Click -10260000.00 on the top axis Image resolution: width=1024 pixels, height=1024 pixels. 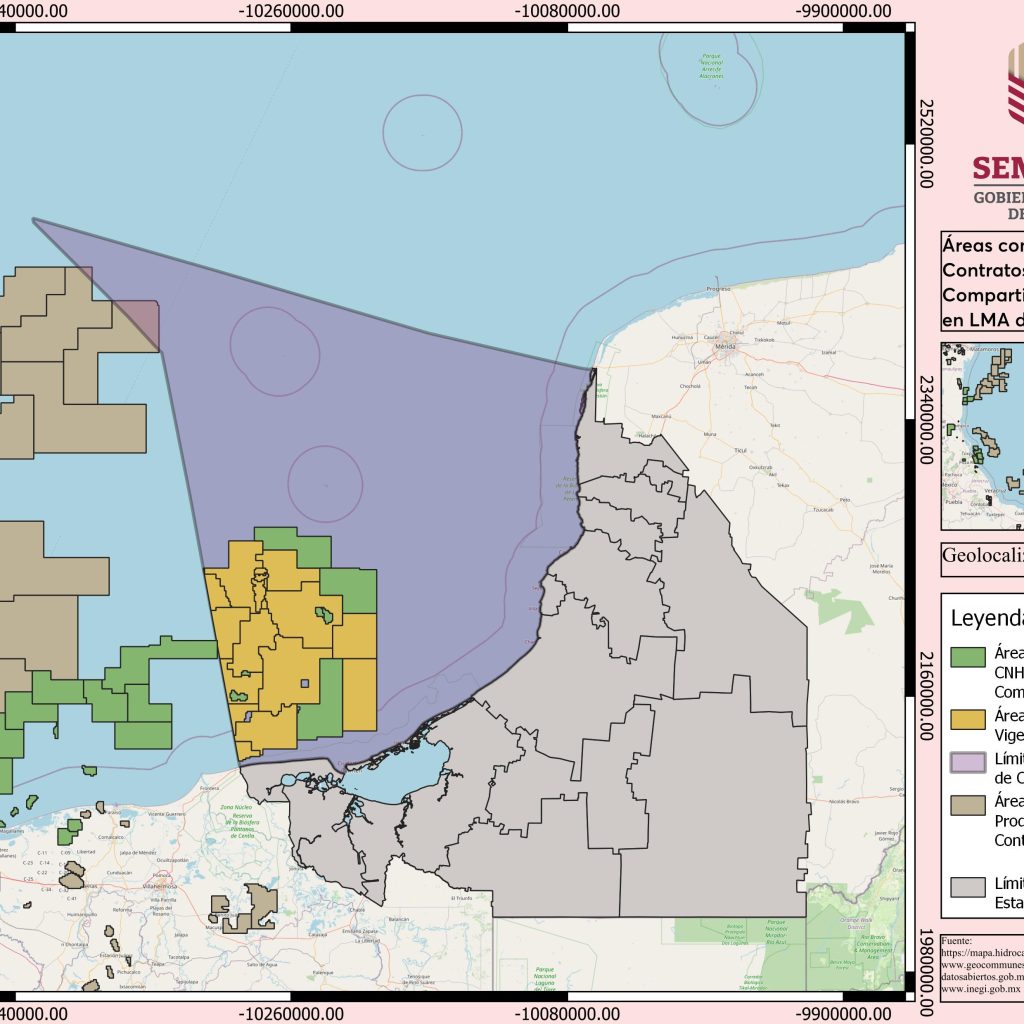pyautogui.click(x=291, y=11)
